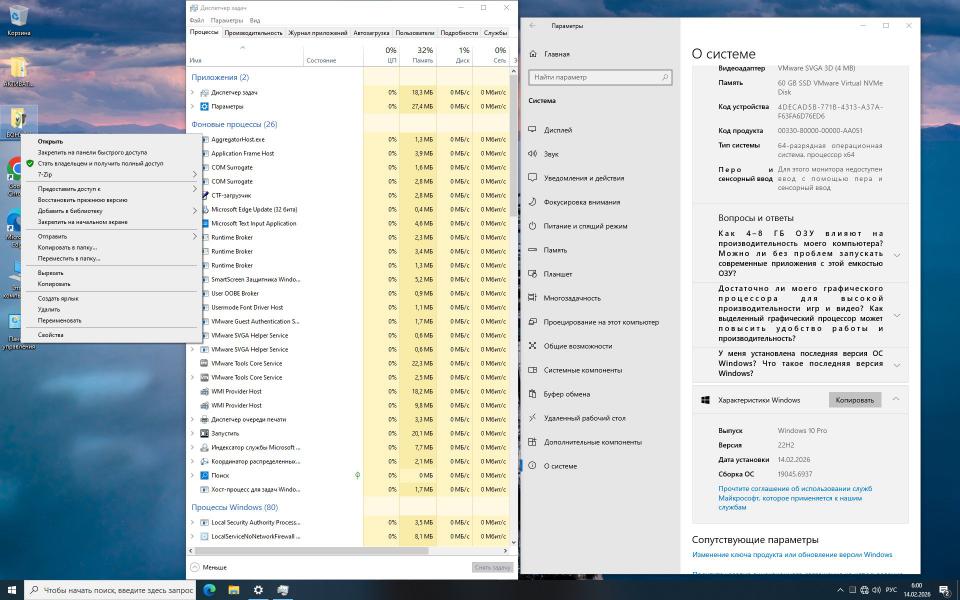
Task: Open Звук sound settings
Action: (x=537, y=154)
